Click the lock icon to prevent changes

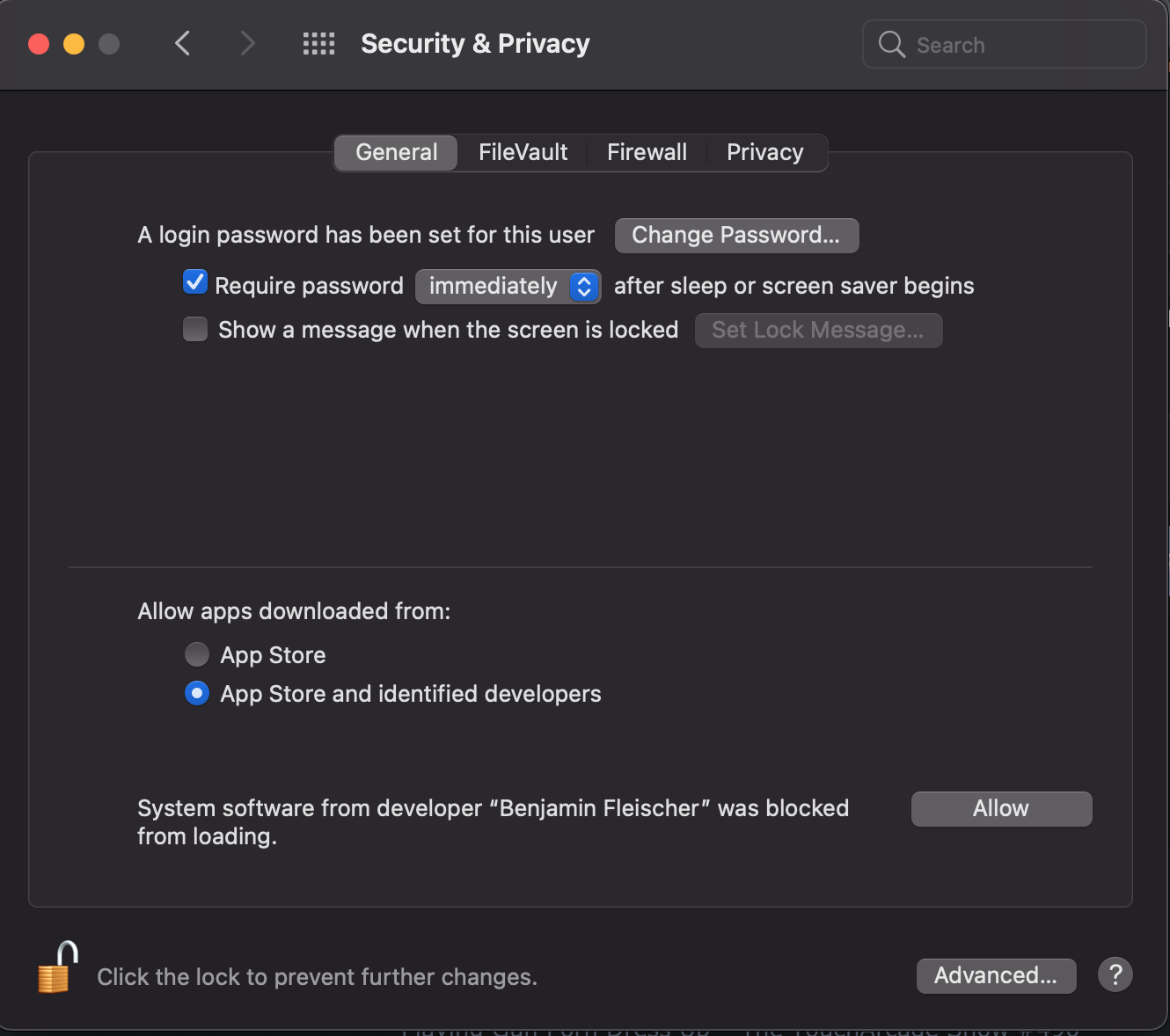coord(56,969)
